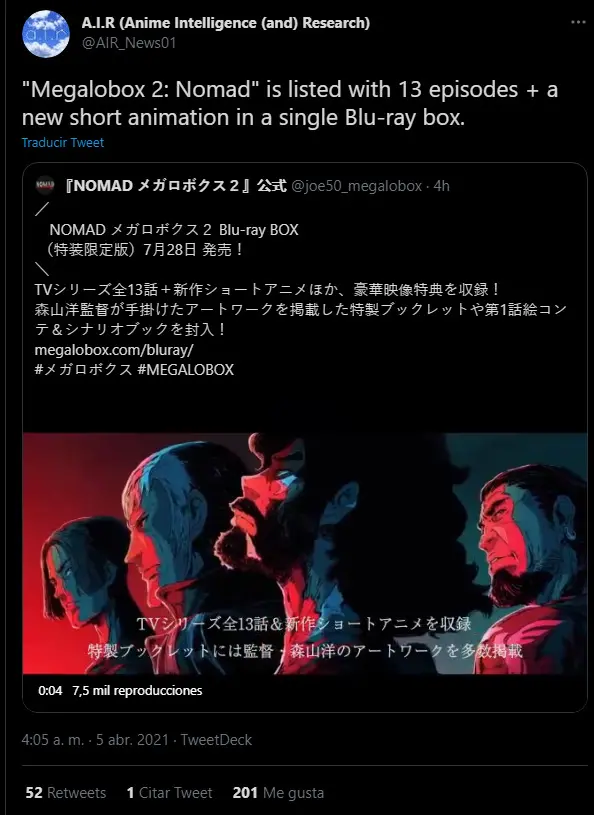Click the TweetDeck source label

pyautogui.click(x=216, y=740)
